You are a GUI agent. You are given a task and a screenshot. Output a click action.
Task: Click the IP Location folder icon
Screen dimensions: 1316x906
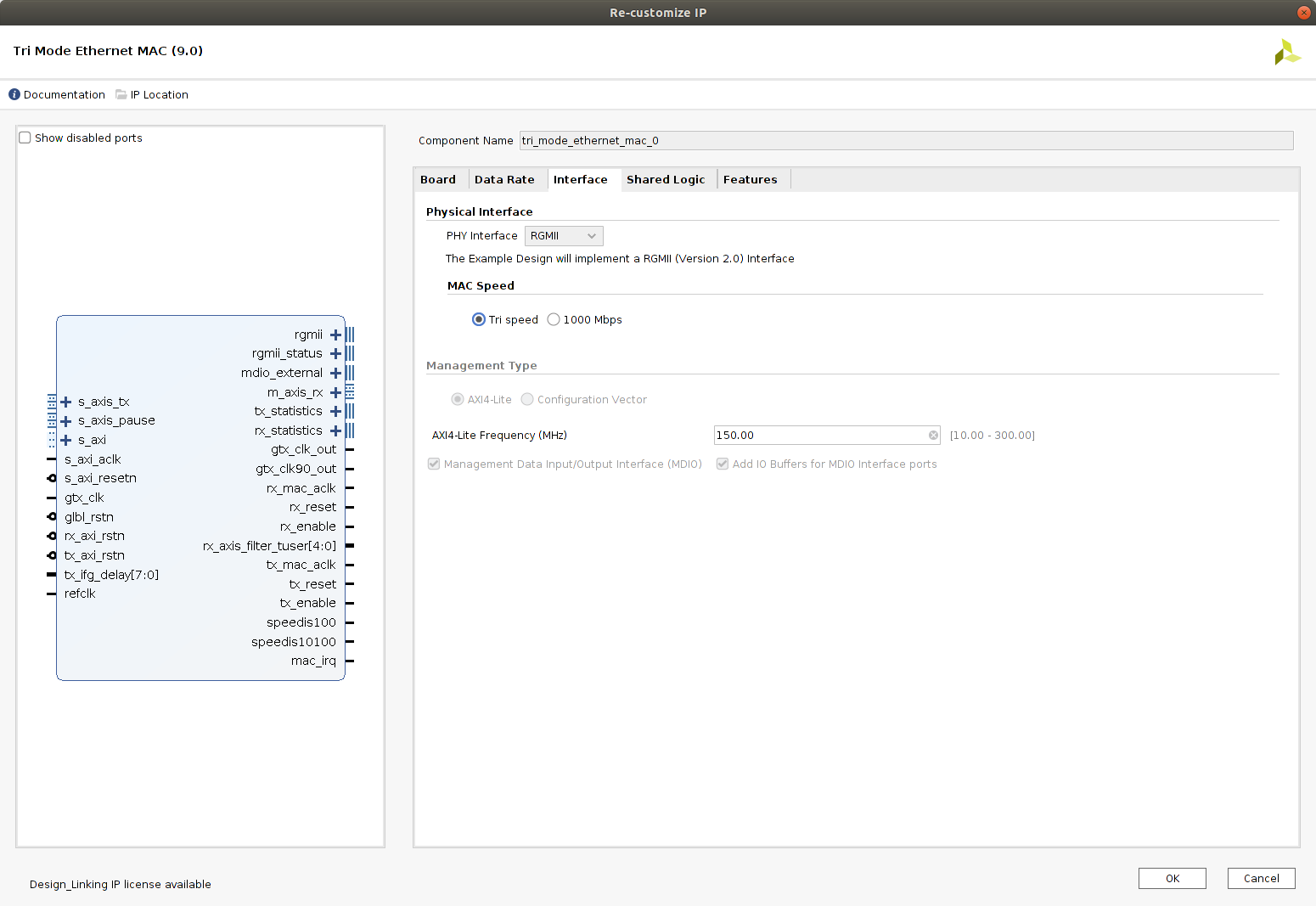(121, 95)
